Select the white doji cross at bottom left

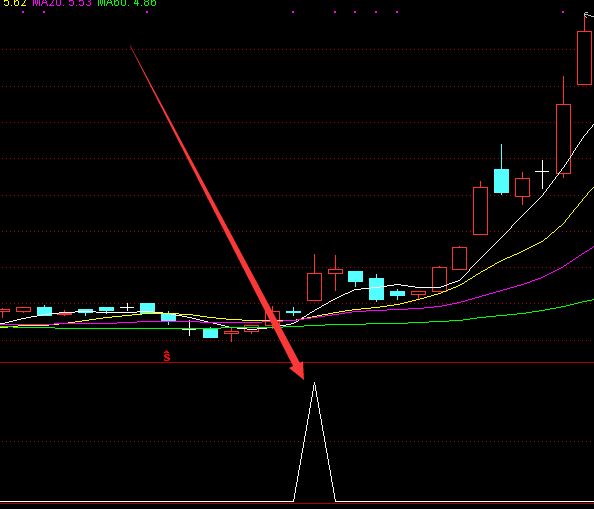click(x=189, y=328)
